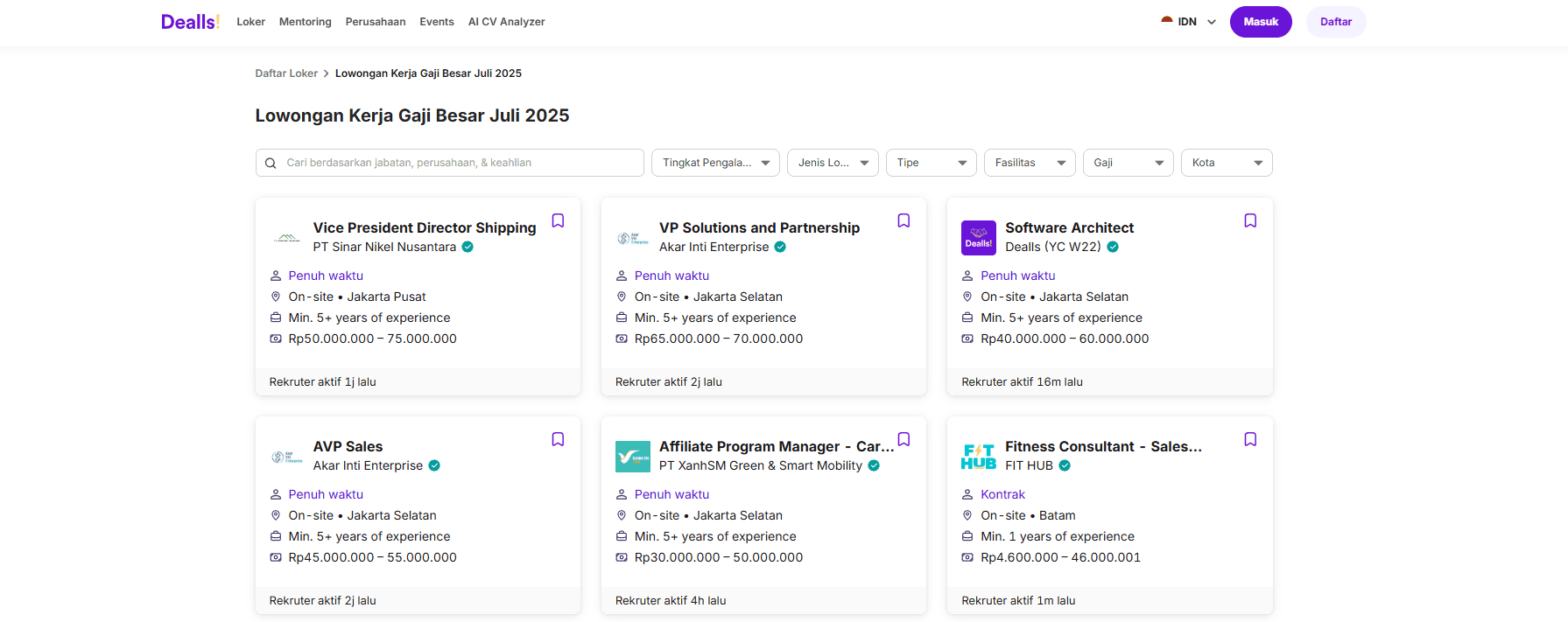Open the VP Solutions and Partnership job title
Viewport: 1568px width, 622px height.
(x=760, y=227)
